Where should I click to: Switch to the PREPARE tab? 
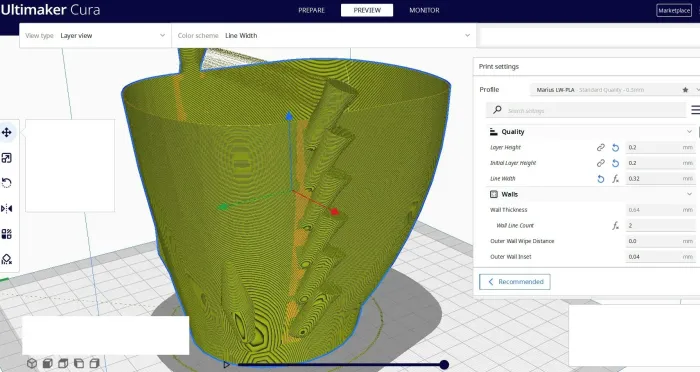pos(312,10)
